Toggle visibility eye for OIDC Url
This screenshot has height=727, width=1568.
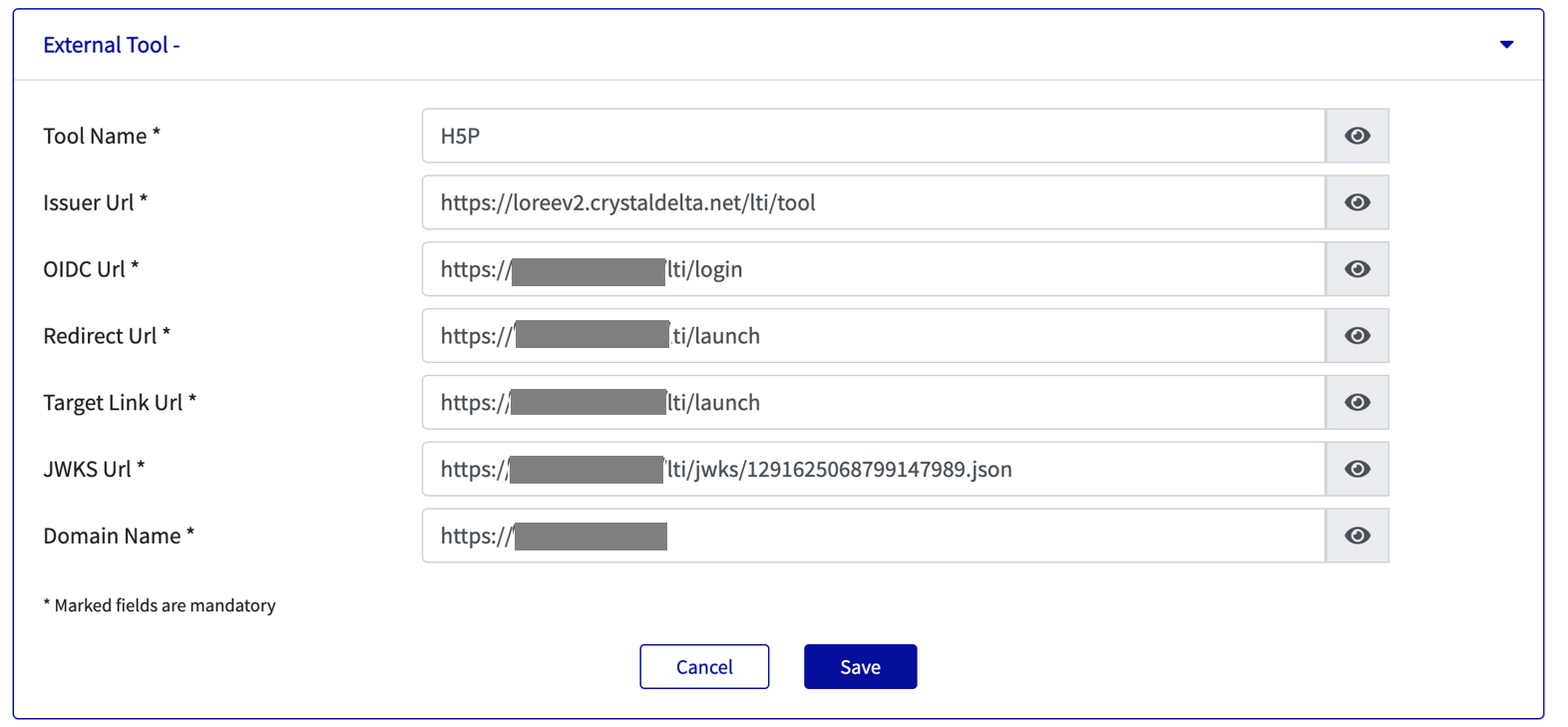[1357, 269]
